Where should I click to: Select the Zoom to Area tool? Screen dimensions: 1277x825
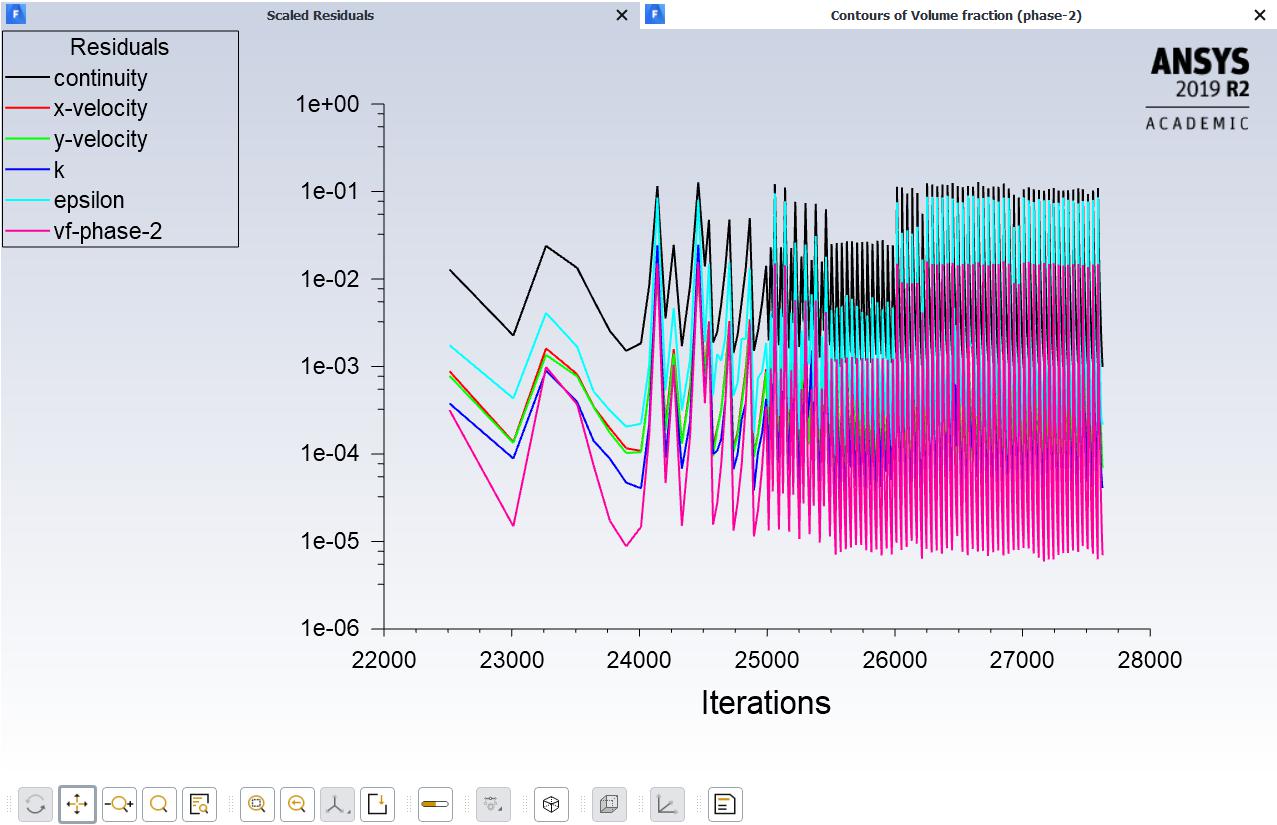(256, 803)
